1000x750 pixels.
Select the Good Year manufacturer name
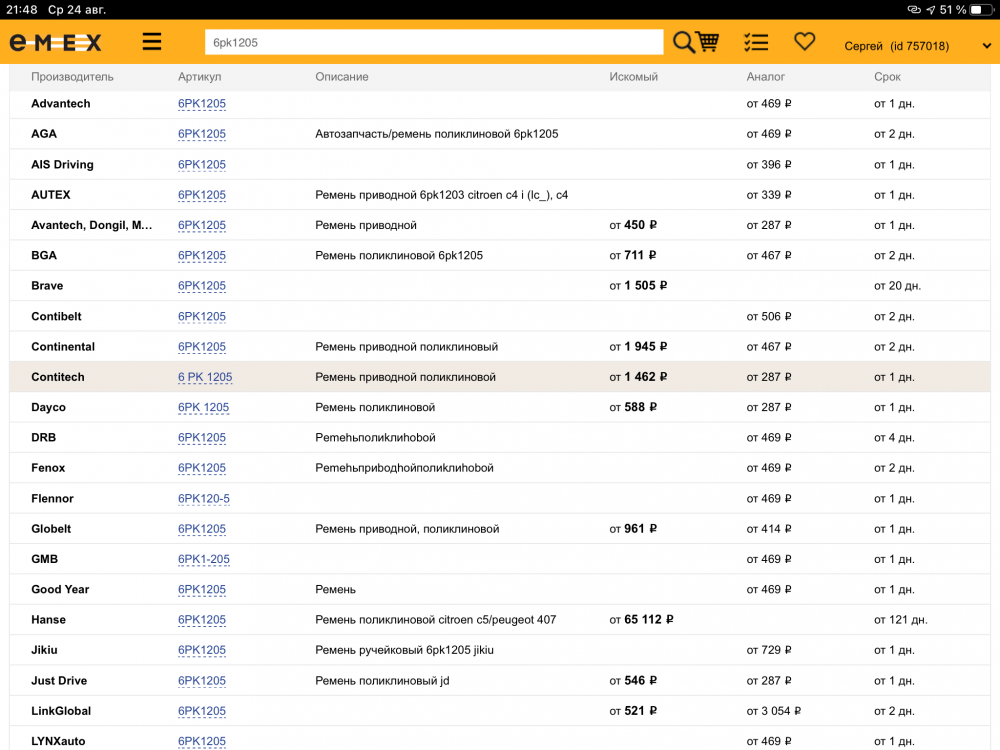tap(60, 589)
